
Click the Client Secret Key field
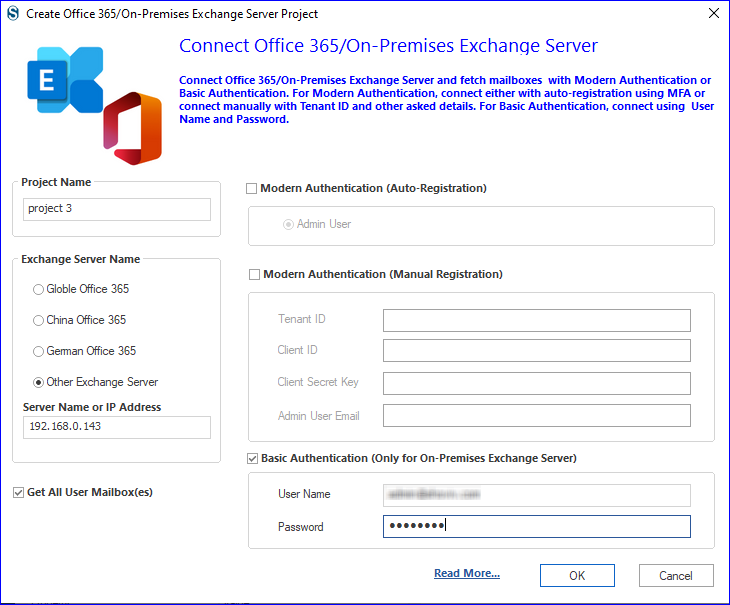pos(537,383)
